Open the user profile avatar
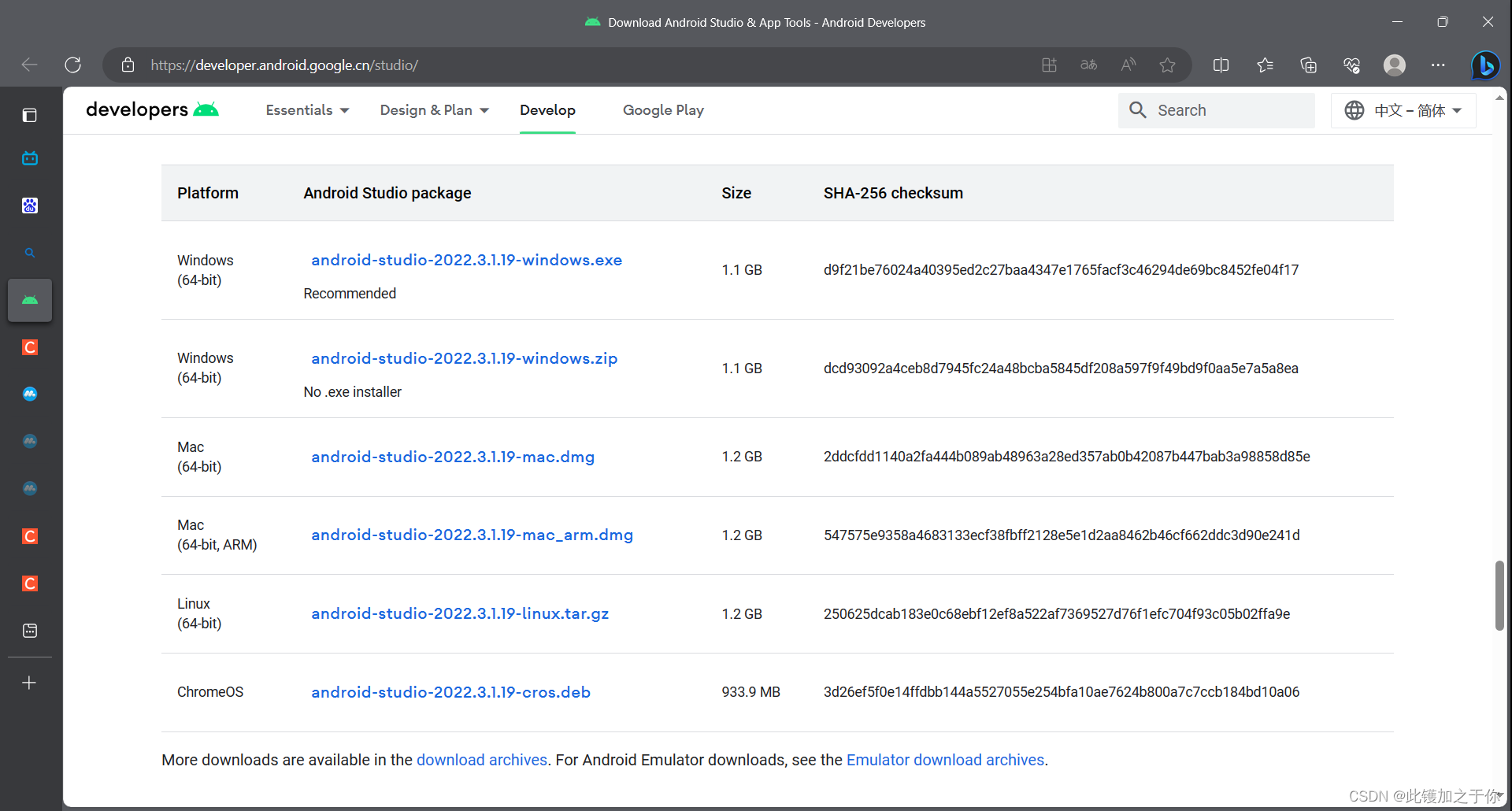Image resolution: width=1512 pixels, height=811 pixels. 1395,65
